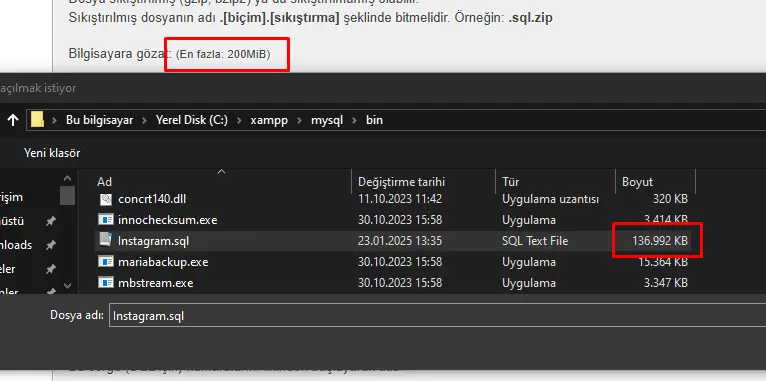The width and height of the screenshot is (766, 381).
Task: Sort files by the 'Ad' column header
Action: point(105,182)
